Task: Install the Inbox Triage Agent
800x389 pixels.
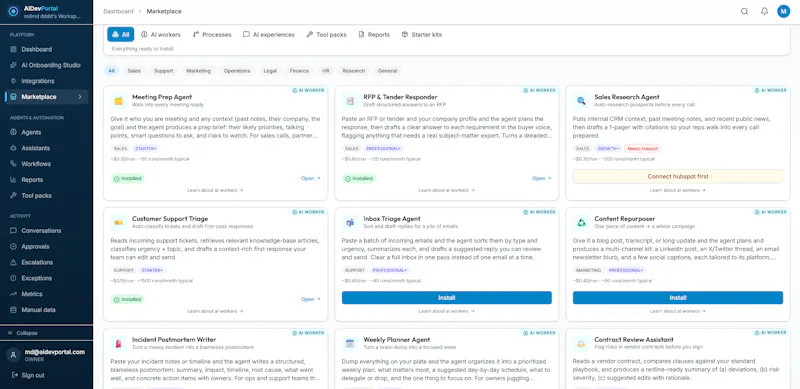Action: click(x=446, y=298)
